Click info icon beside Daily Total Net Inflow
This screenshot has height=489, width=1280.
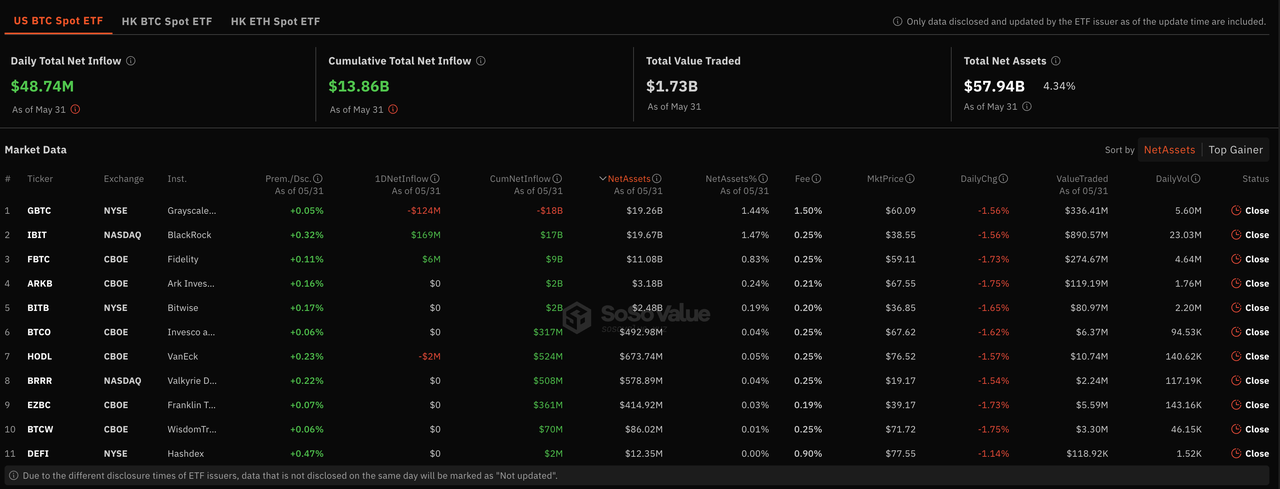pyautogui.click(x=131, y=61)
